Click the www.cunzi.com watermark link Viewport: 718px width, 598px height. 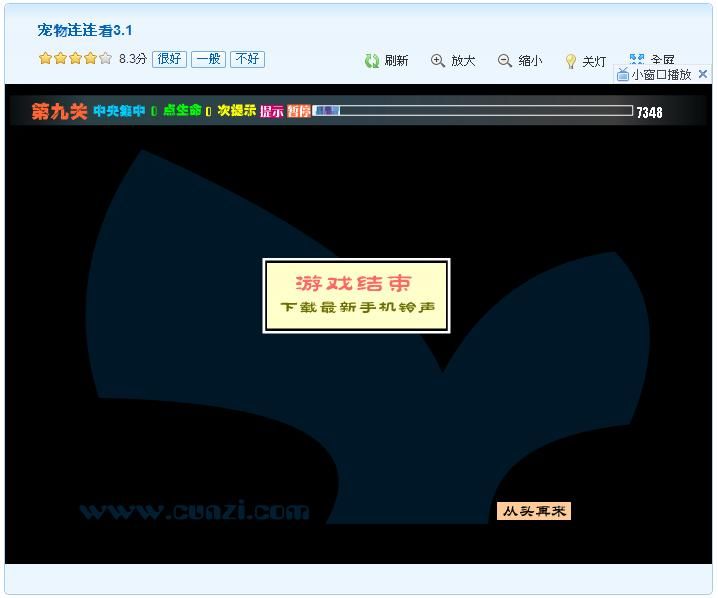[194, 511]
